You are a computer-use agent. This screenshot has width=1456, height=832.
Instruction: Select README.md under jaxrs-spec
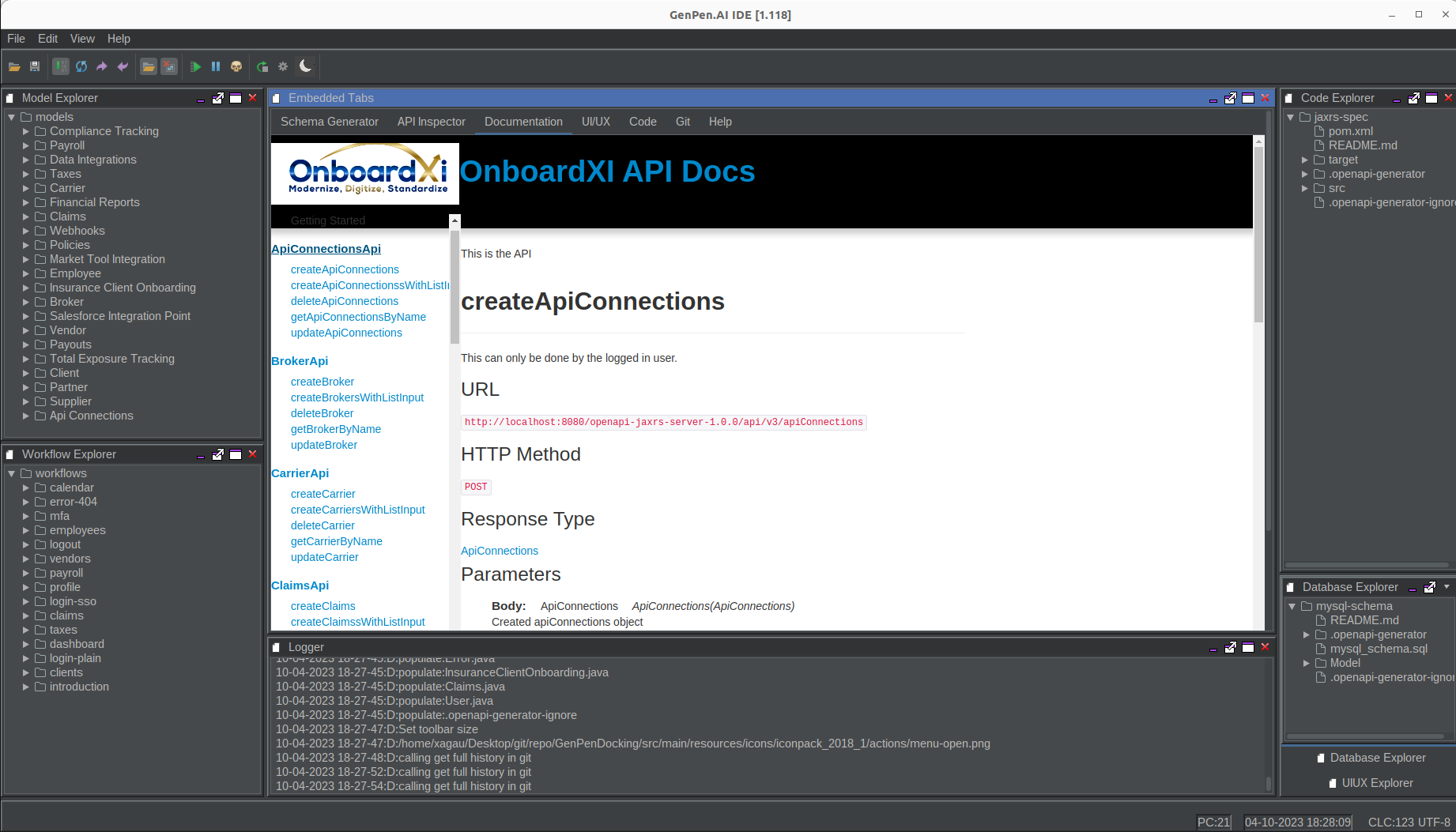coord(1363,145)
